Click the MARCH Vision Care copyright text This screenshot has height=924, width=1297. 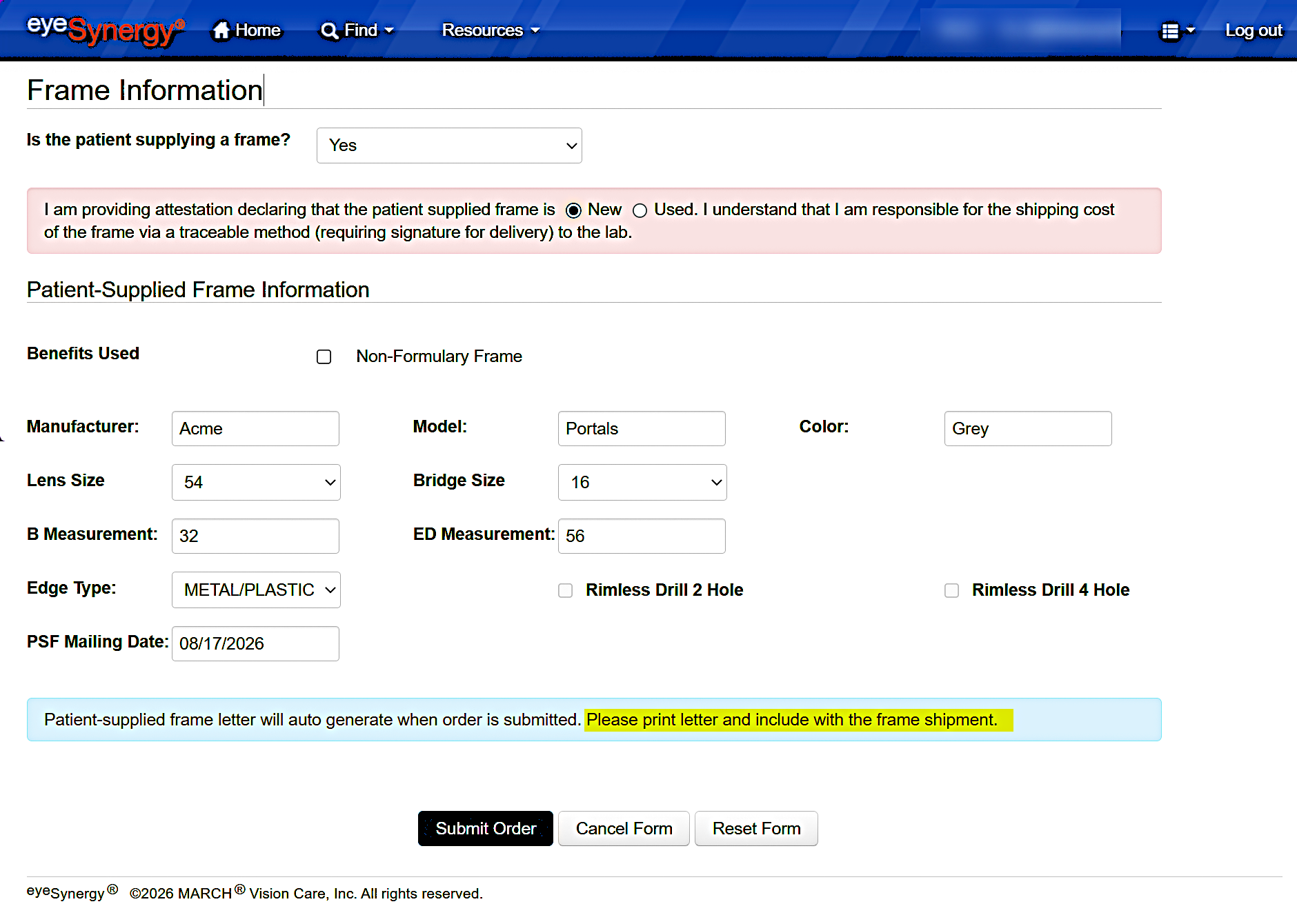click(306, 893)
